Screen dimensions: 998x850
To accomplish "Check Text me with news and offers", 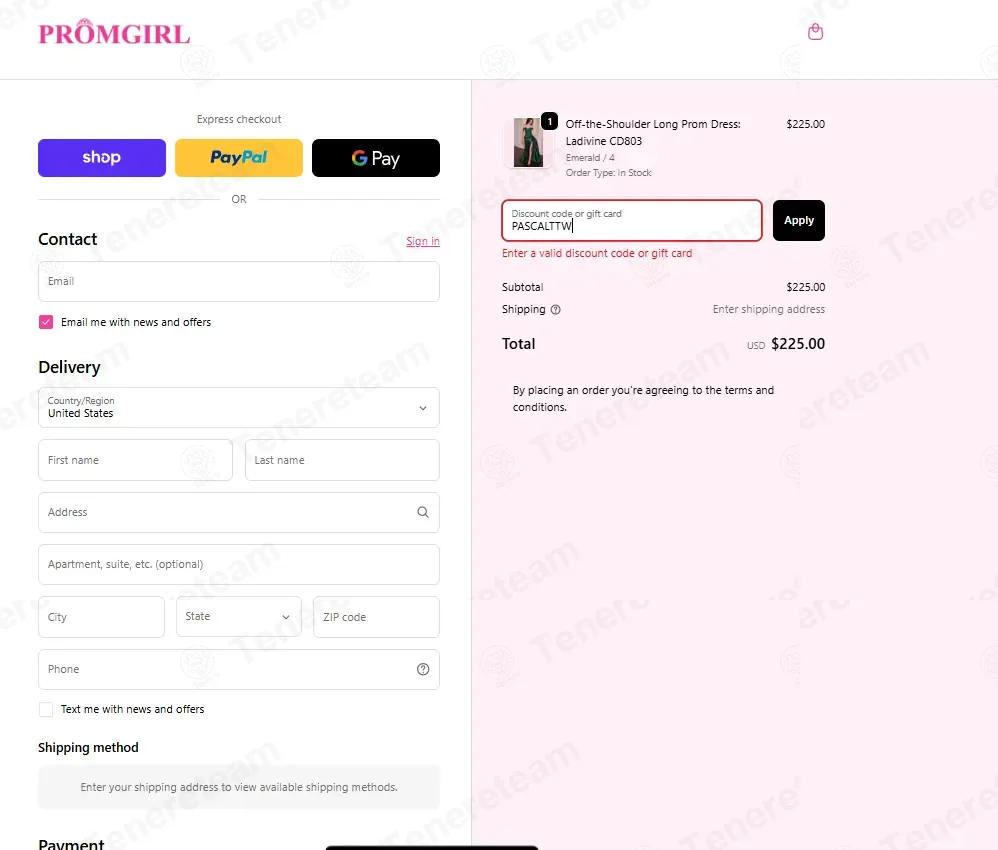I will pos(46,709).
